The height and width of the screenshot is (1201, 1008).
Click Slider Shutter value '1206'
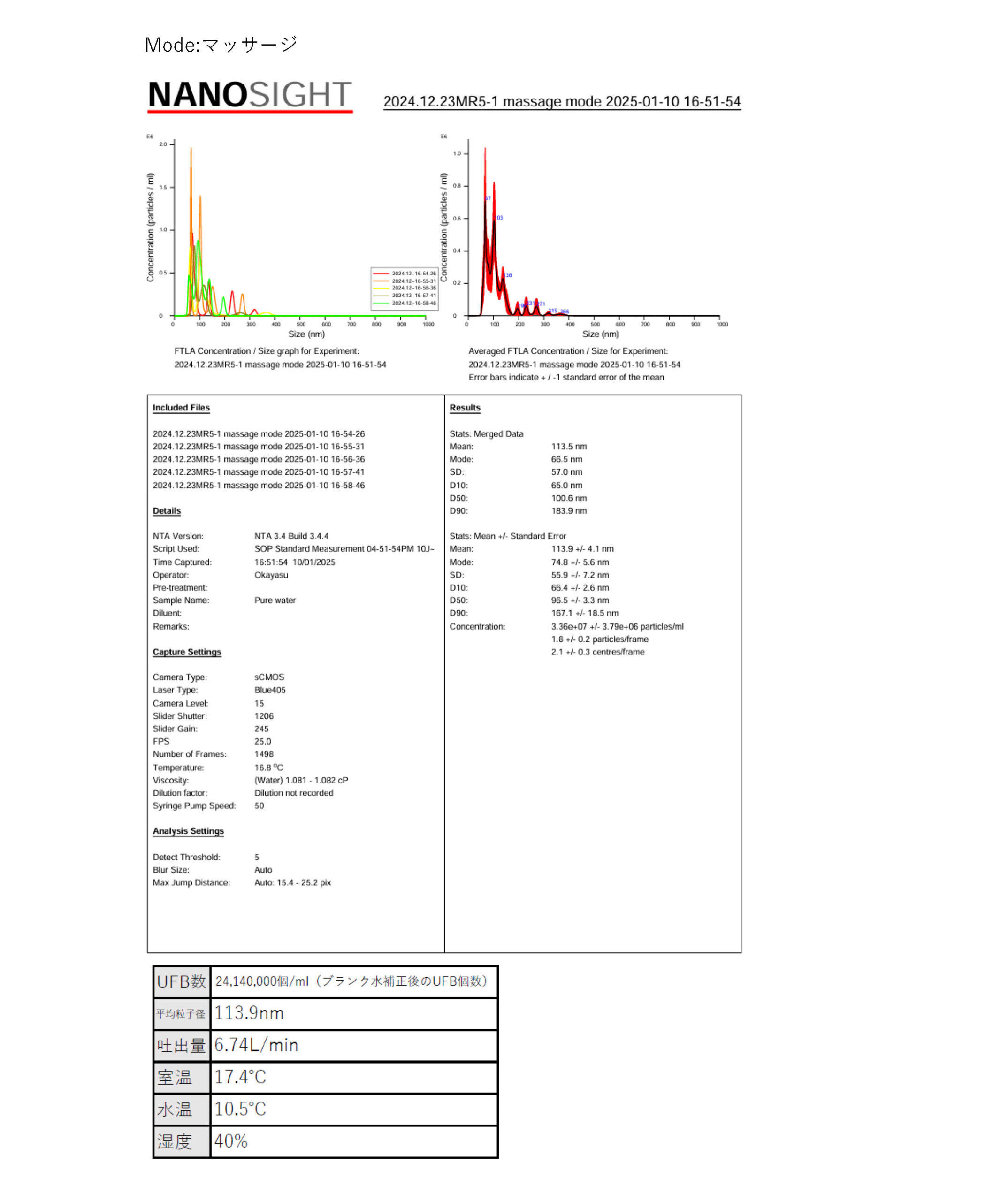[x=264, y=716]
